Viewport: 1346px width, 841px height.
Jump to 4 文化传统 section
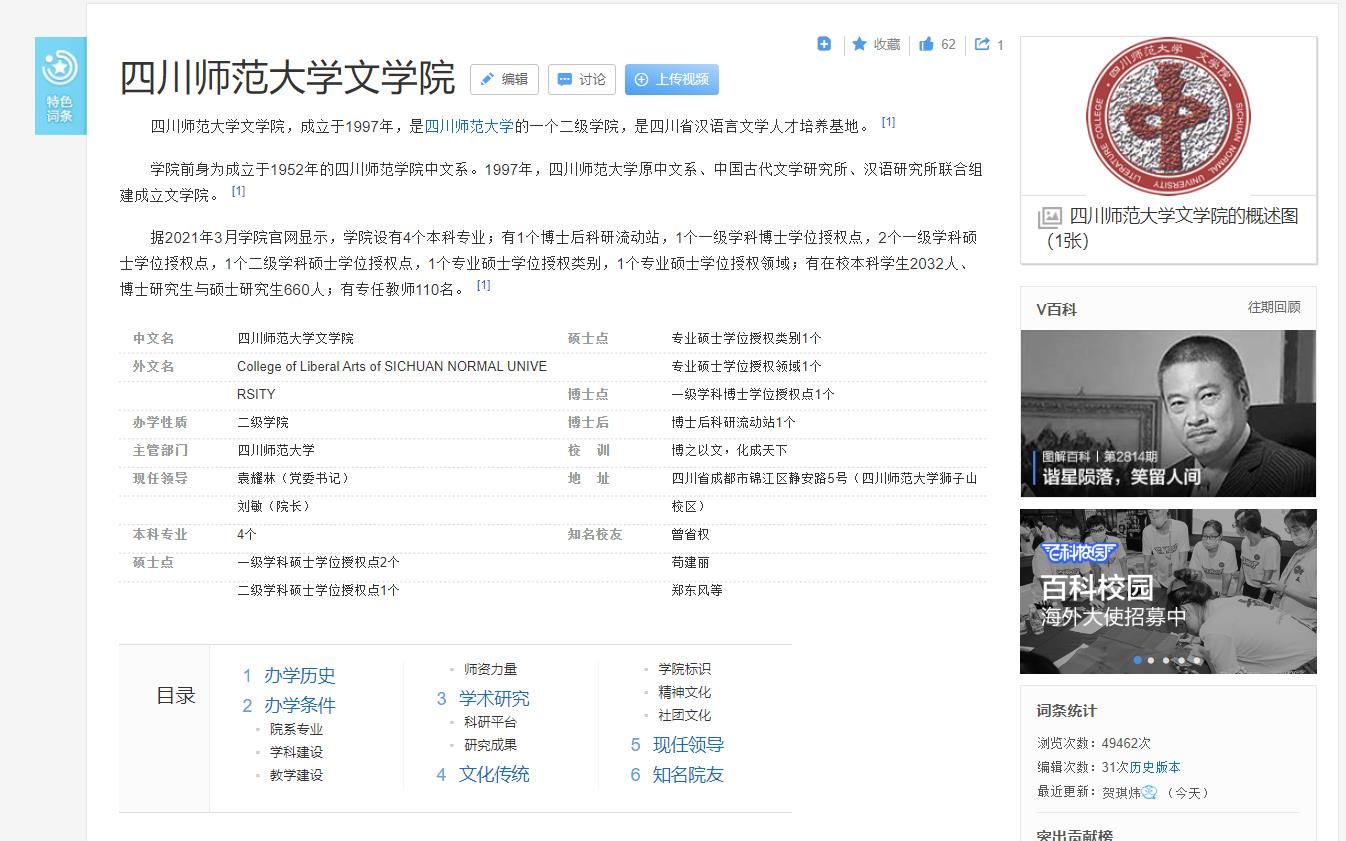483,774
